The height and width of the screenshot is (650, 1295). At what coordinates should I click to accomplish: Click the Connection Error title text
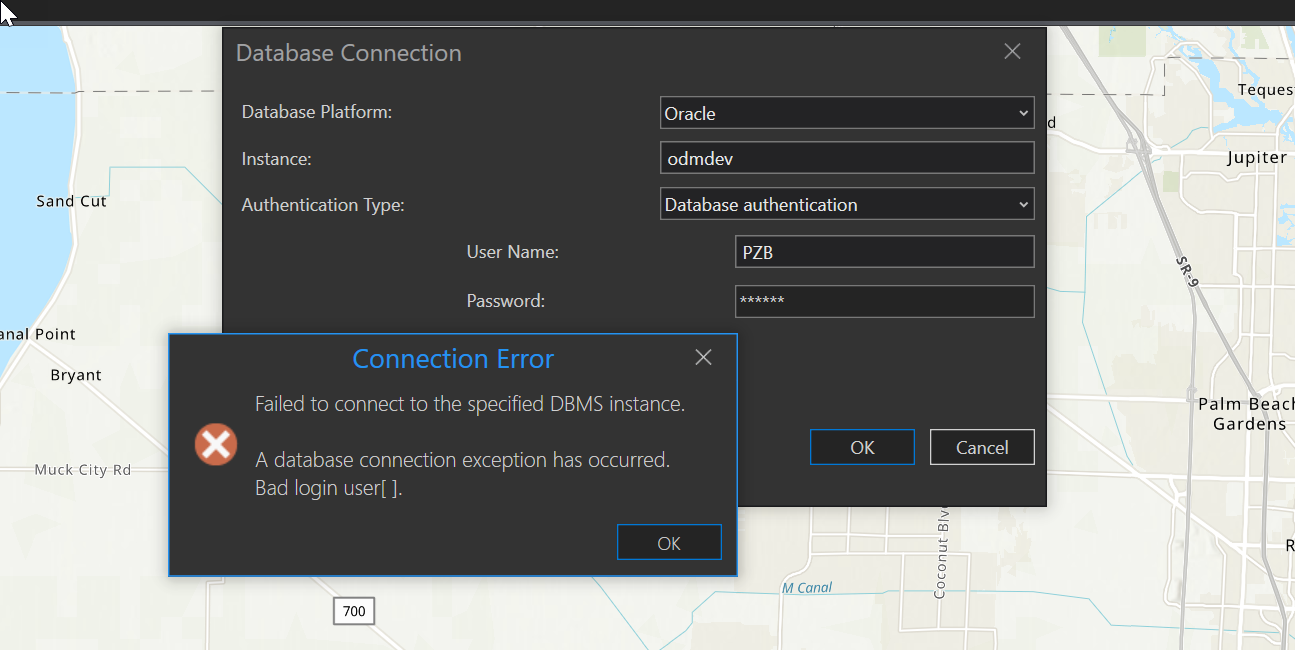[453, 359]
